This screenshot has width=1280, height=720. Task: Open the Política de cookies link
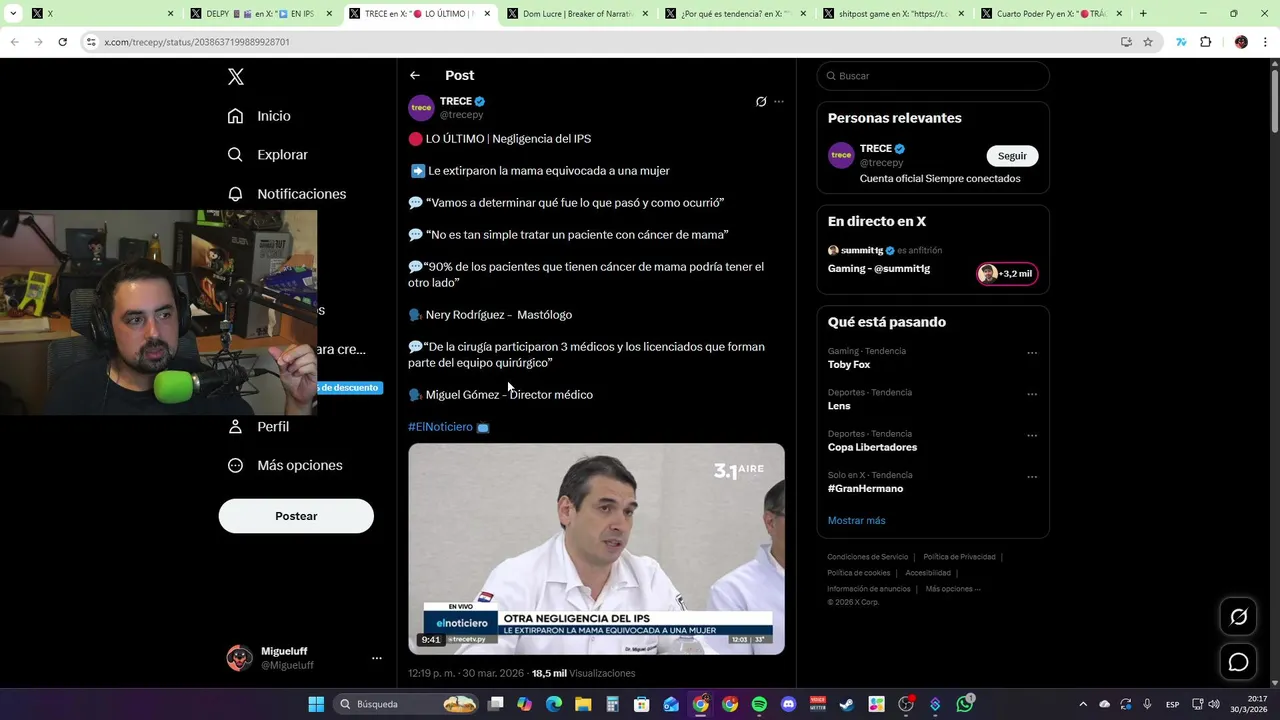pos(858,573)
